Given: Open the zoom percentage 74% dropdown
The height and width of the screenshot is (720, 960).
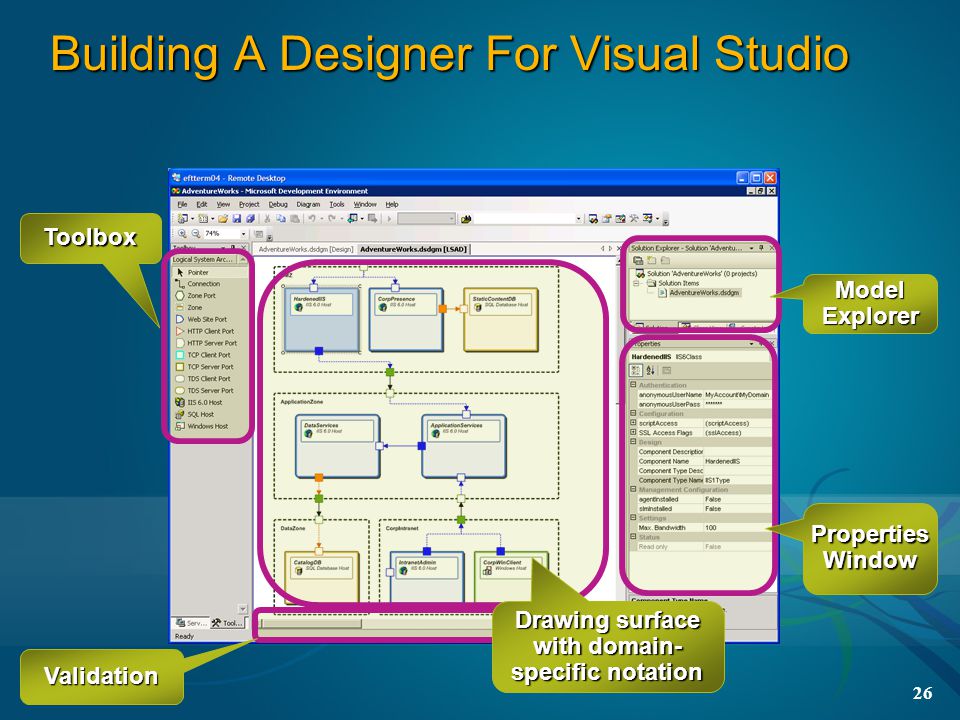Looking at the screenshot, I should coord(243,234).
